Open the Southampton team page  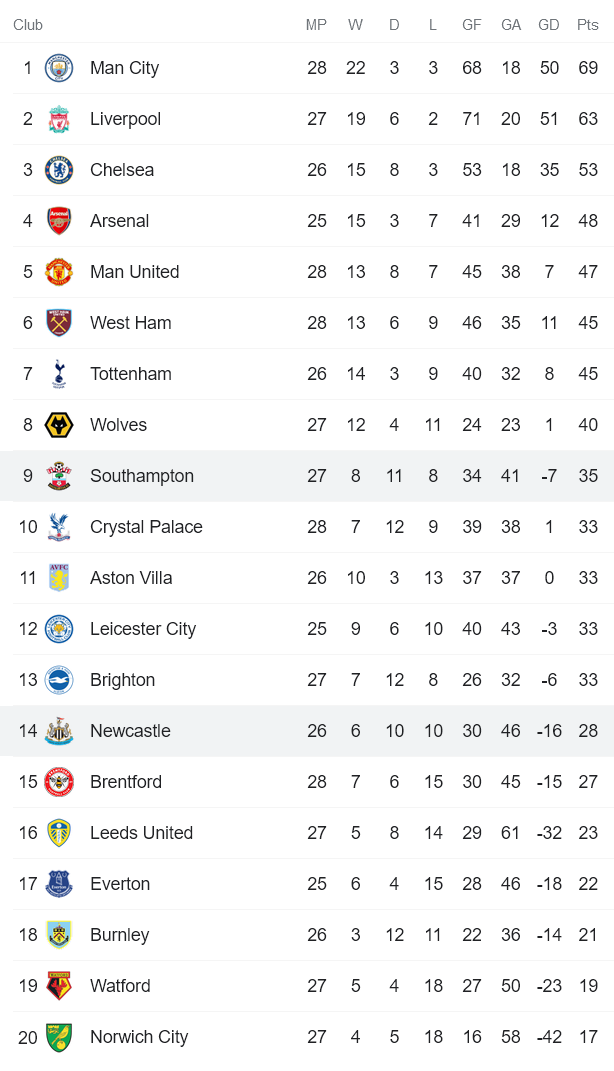141,475
